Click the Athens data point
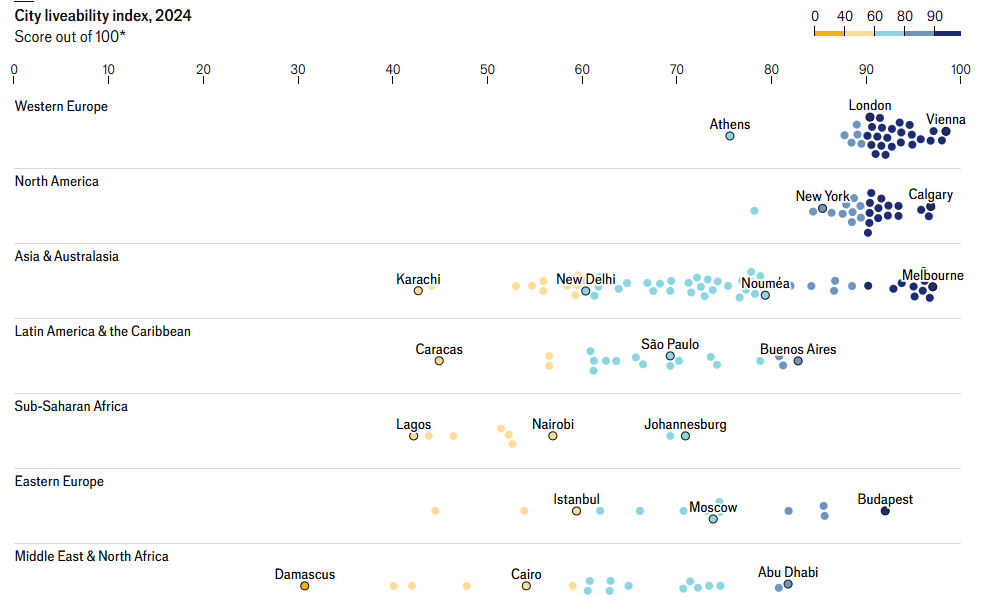The image size is (987, 609). [x=730, y=136]
